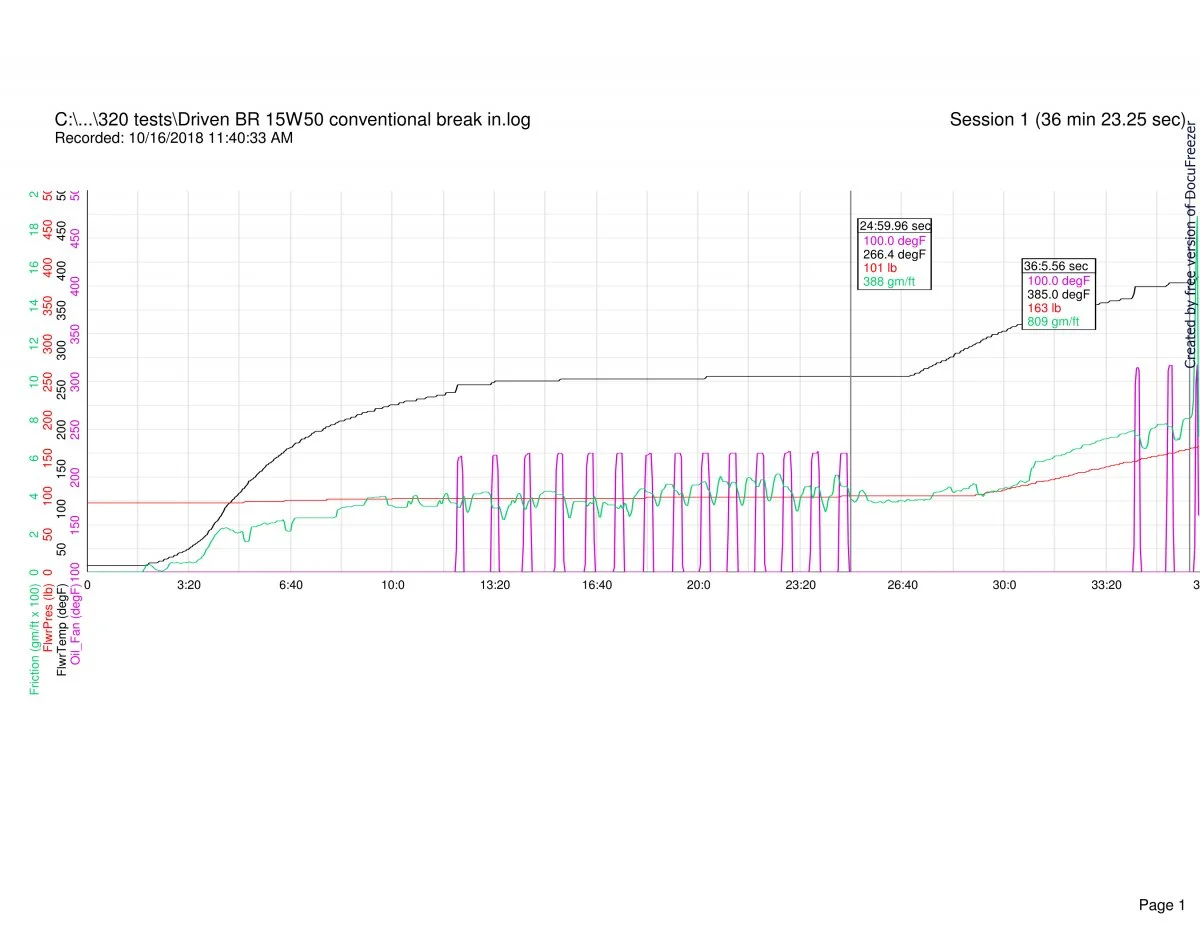Click the log file path title
Image resolution: width=1200 pixels, height=927 pixels.
coord(292,120)
